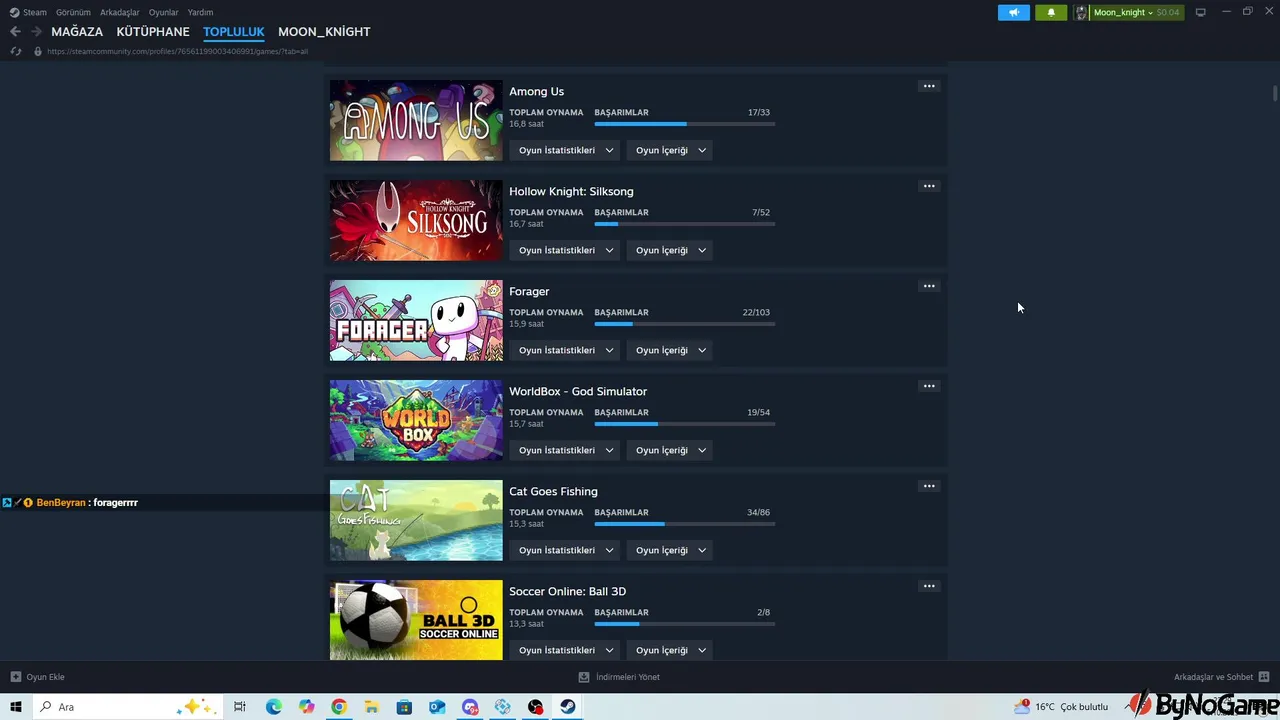Viewport: 1280px width, 720px height.
Task: Open the Oyunlar menu
Action: pyautogui.click(x=163, y=12)
